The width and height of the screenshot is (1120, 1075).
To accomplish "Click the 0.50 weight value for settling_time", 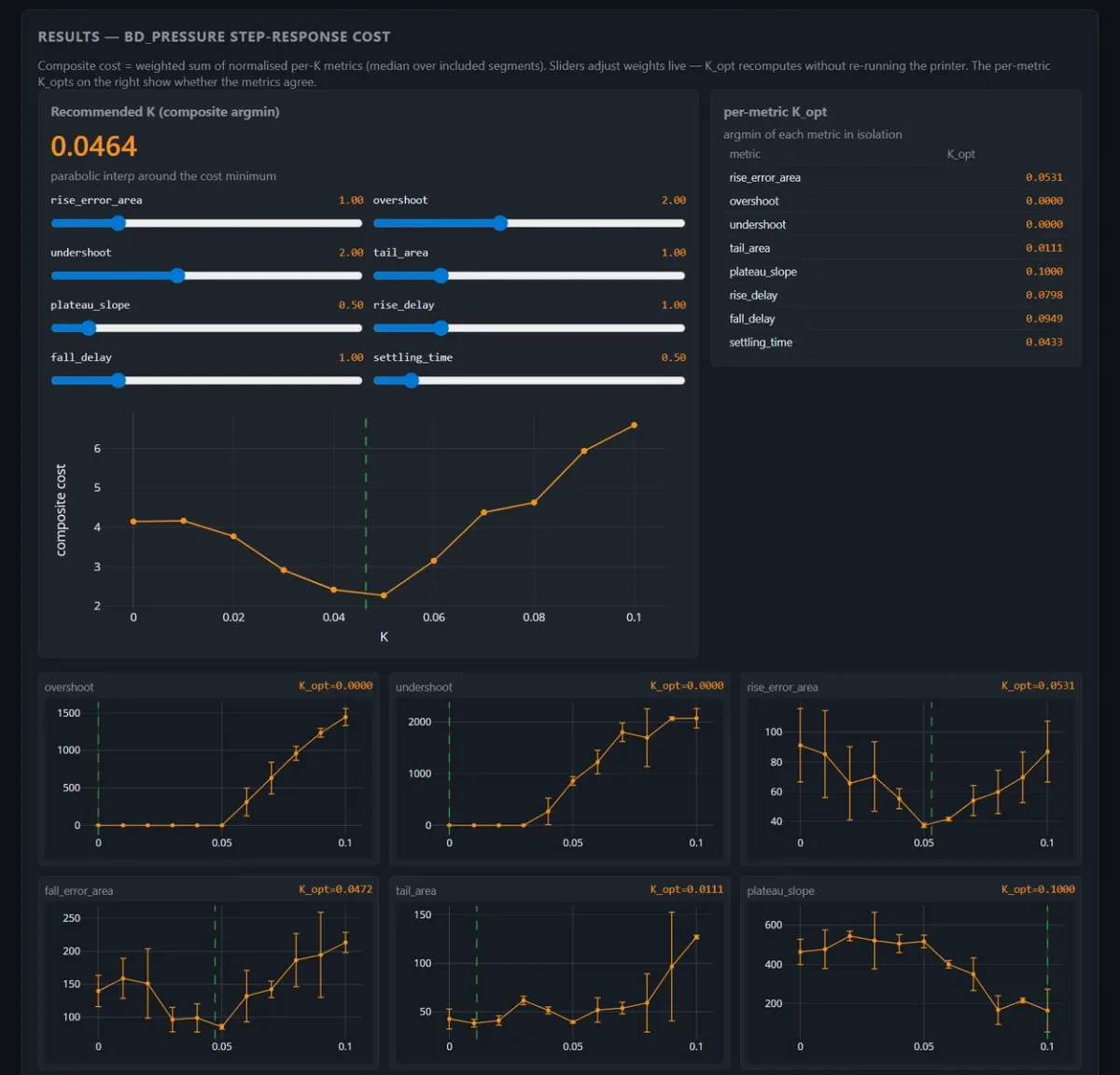I will point(674,357).
